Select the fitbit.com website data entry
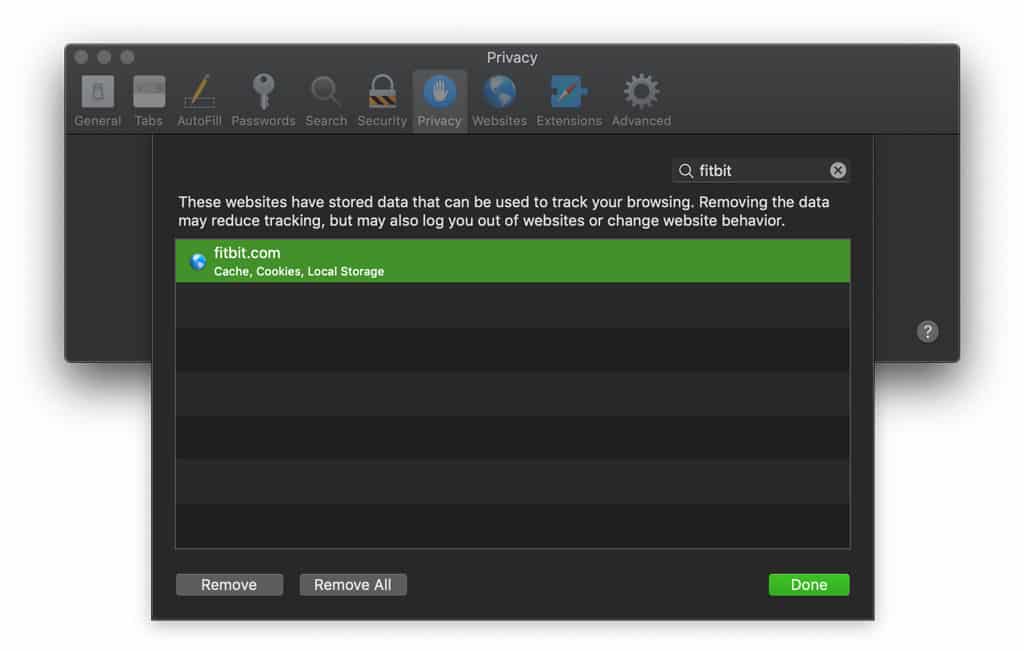 click(512, 261)
